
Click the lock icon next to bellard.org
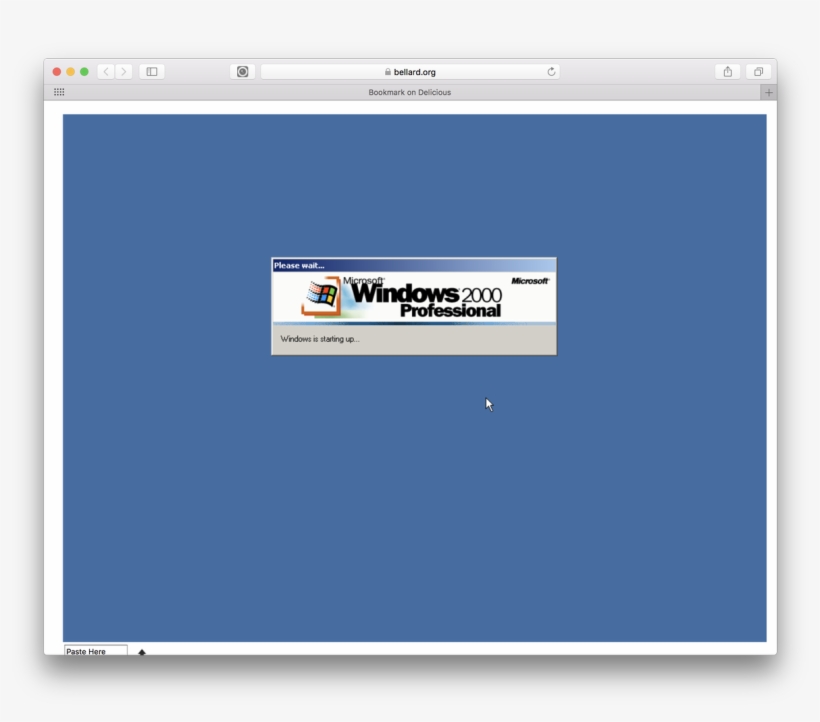coord(388,72)
